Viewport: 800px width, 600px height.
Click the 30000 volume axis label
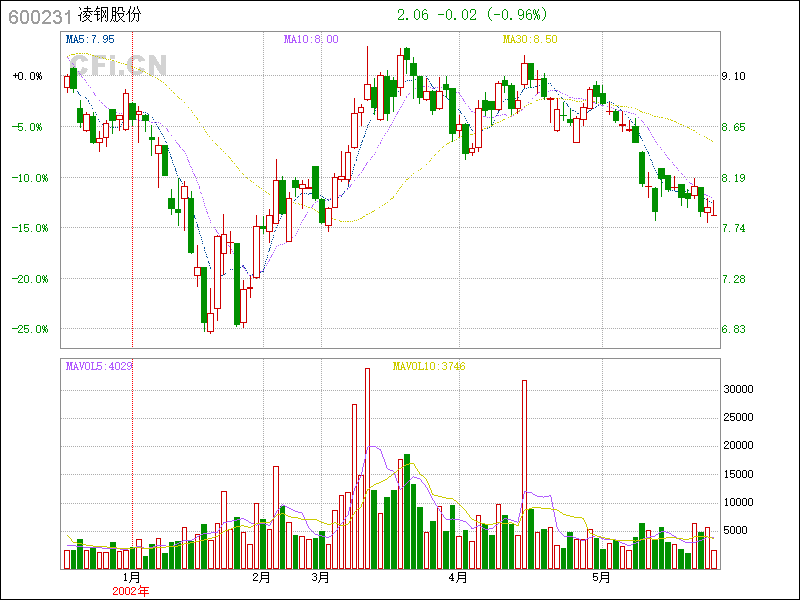click(x=738, y=389)
